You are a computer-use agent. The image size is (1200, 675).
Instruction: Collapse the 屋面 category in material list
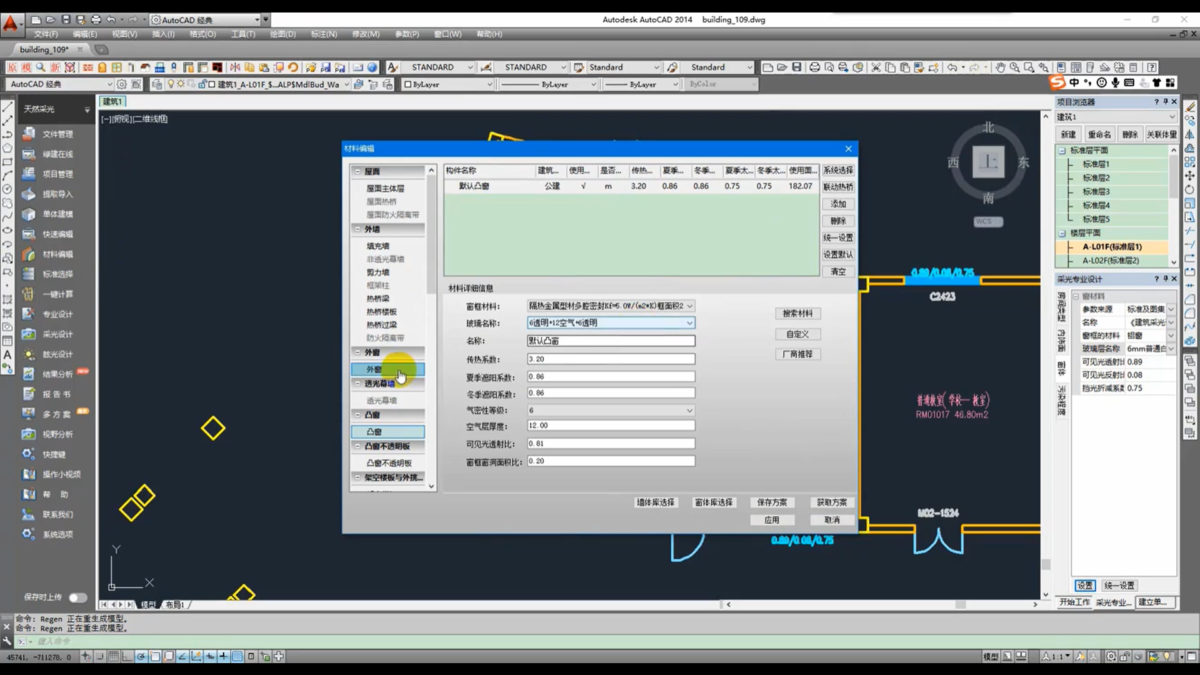pyautogui.click(x=358, y=172)
